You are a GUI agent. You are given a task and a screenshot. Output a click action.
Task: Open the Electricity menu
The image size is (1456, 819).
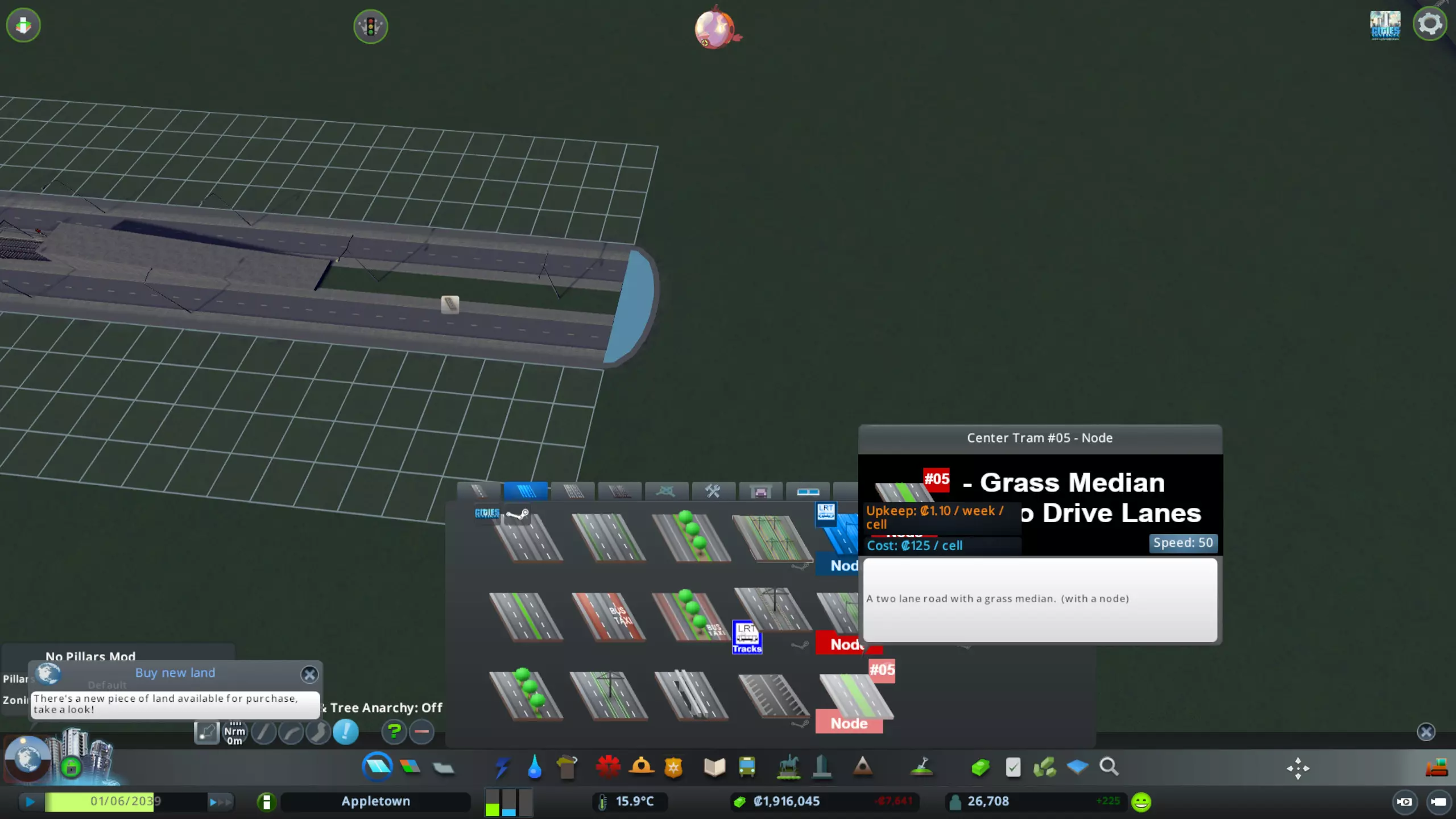[502, 767]
